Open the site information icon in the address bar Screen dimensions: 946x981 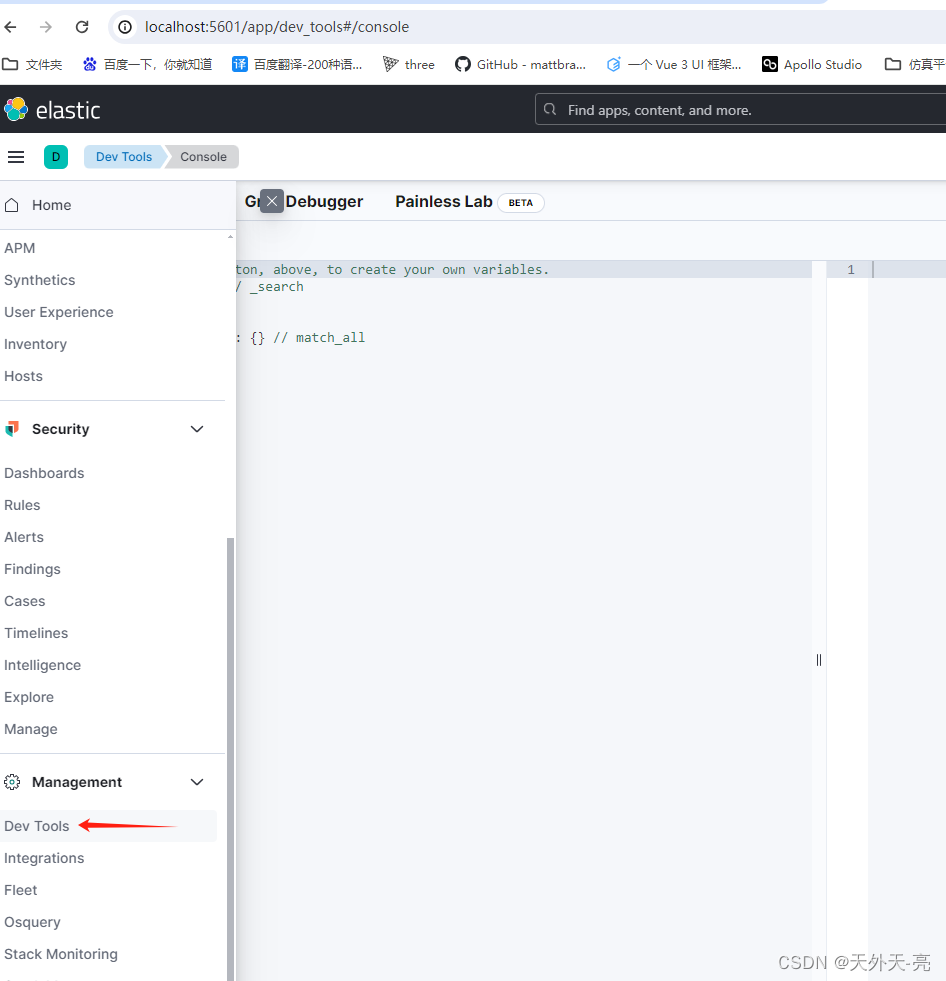(x=125, y=27)
